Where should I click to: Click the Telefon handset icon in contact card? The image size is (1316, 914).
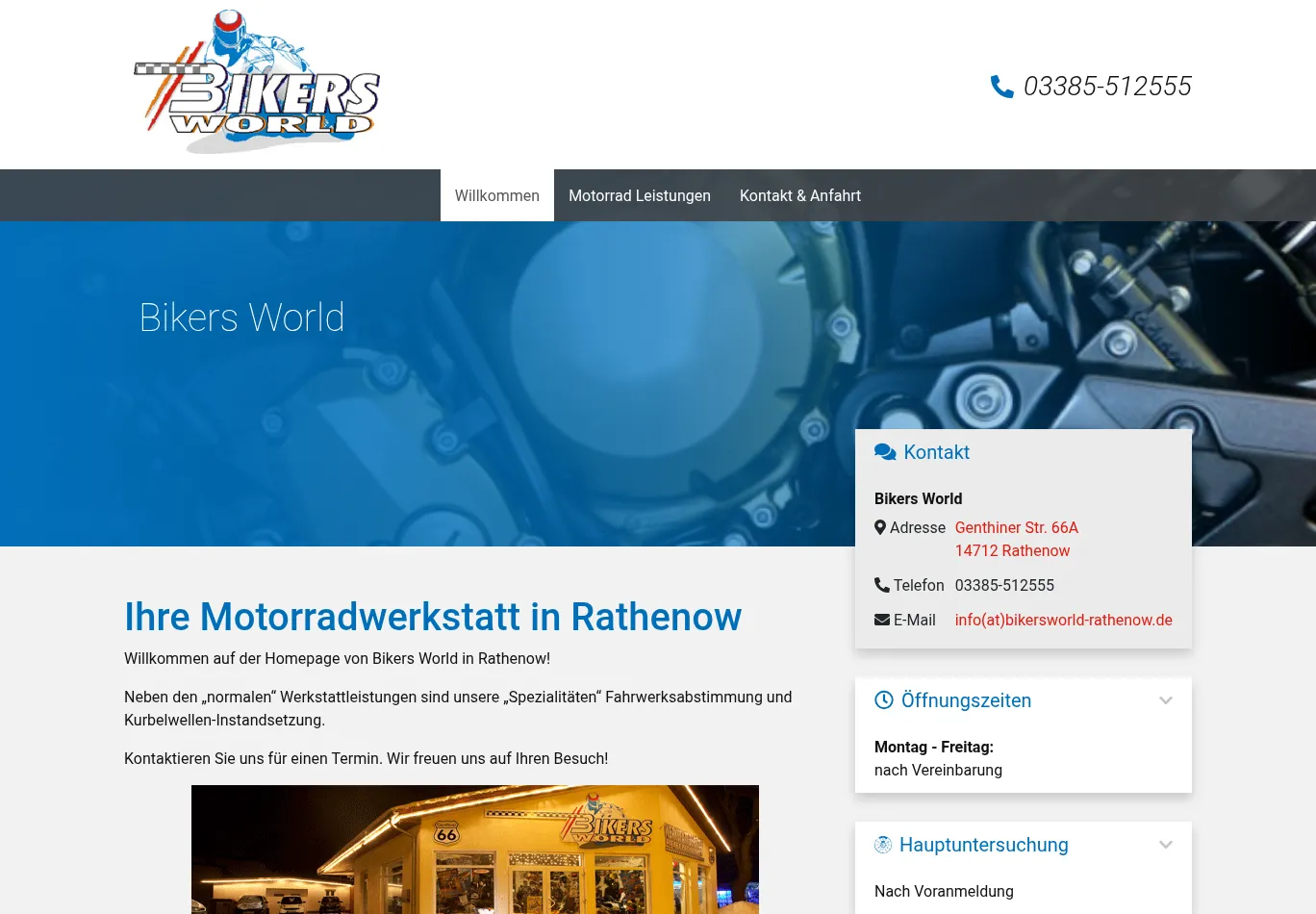881,585
